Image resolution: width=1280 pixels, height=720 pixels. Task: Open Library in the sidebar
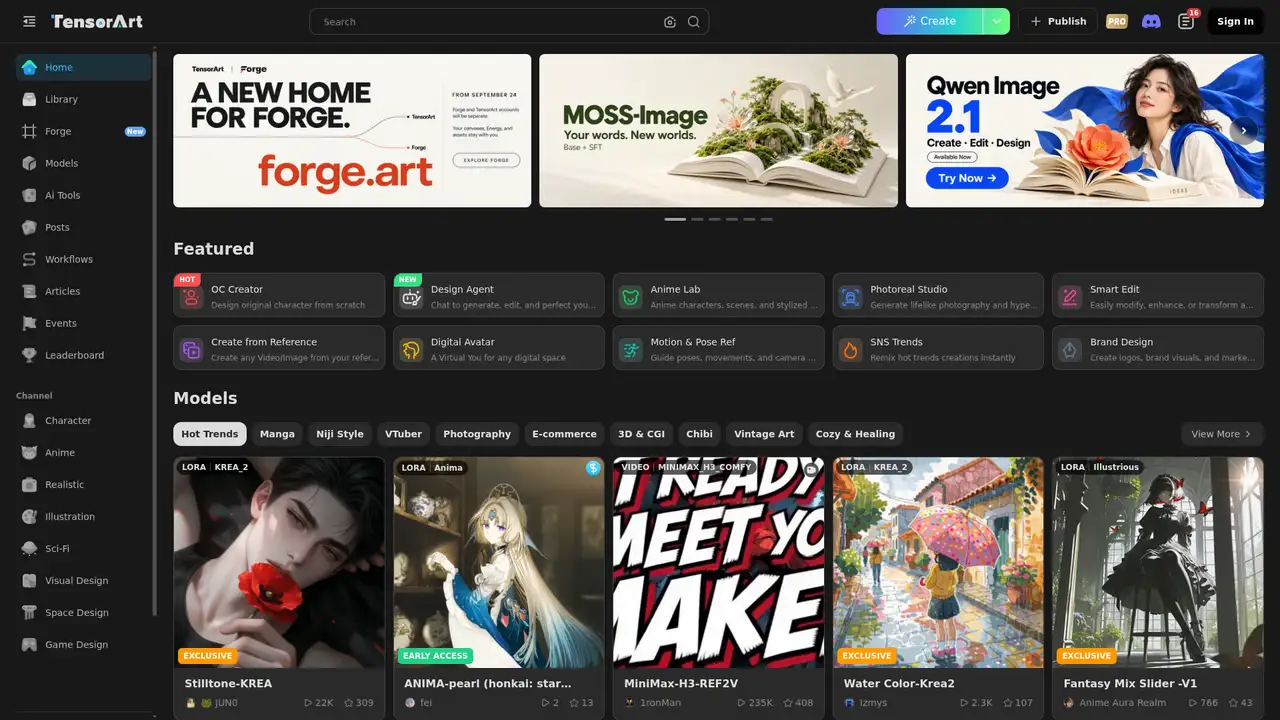click(83, 99)
